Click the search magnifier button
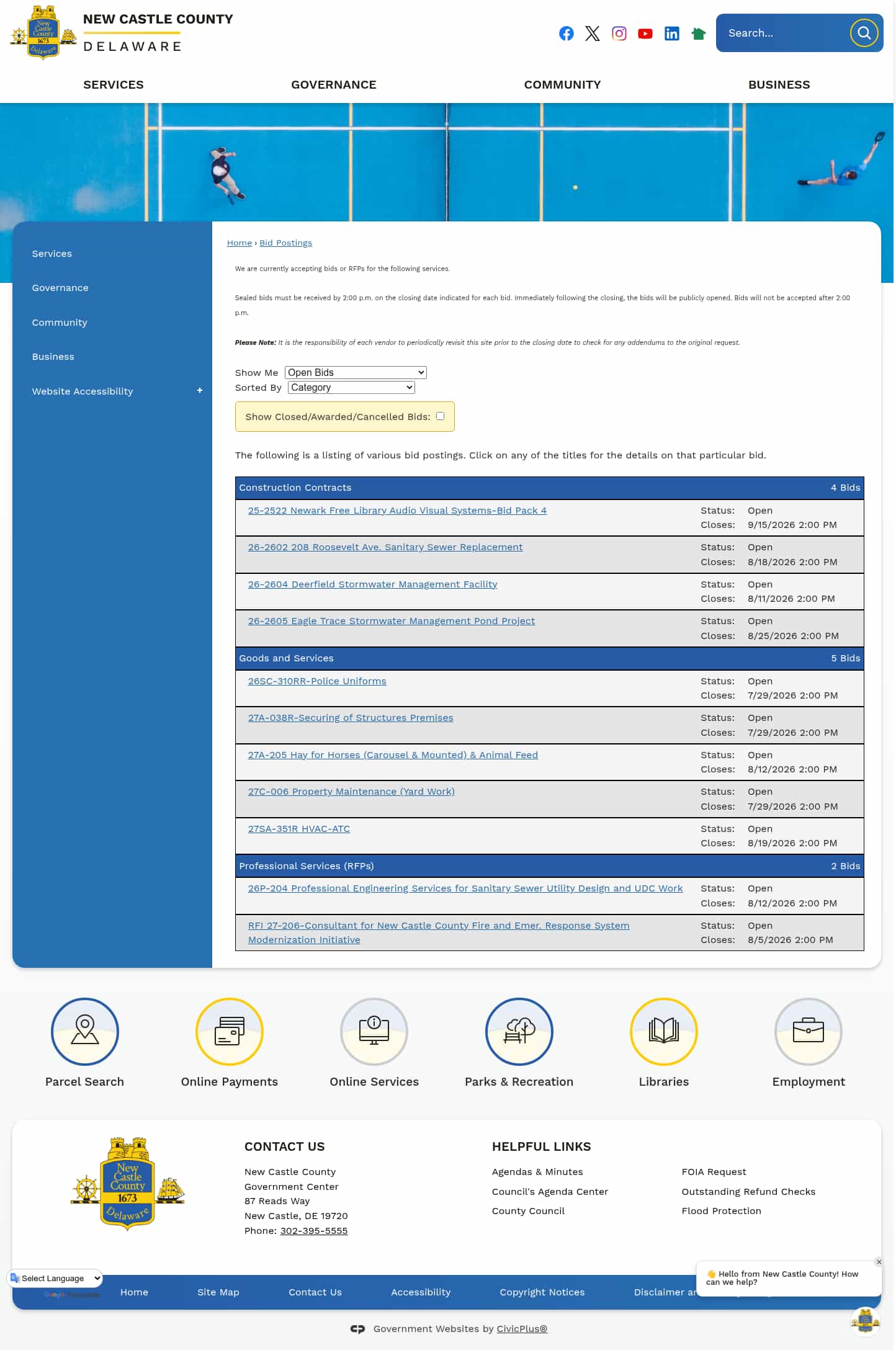The width and height of the screenshot is (896, 1350). pos(864,33)
